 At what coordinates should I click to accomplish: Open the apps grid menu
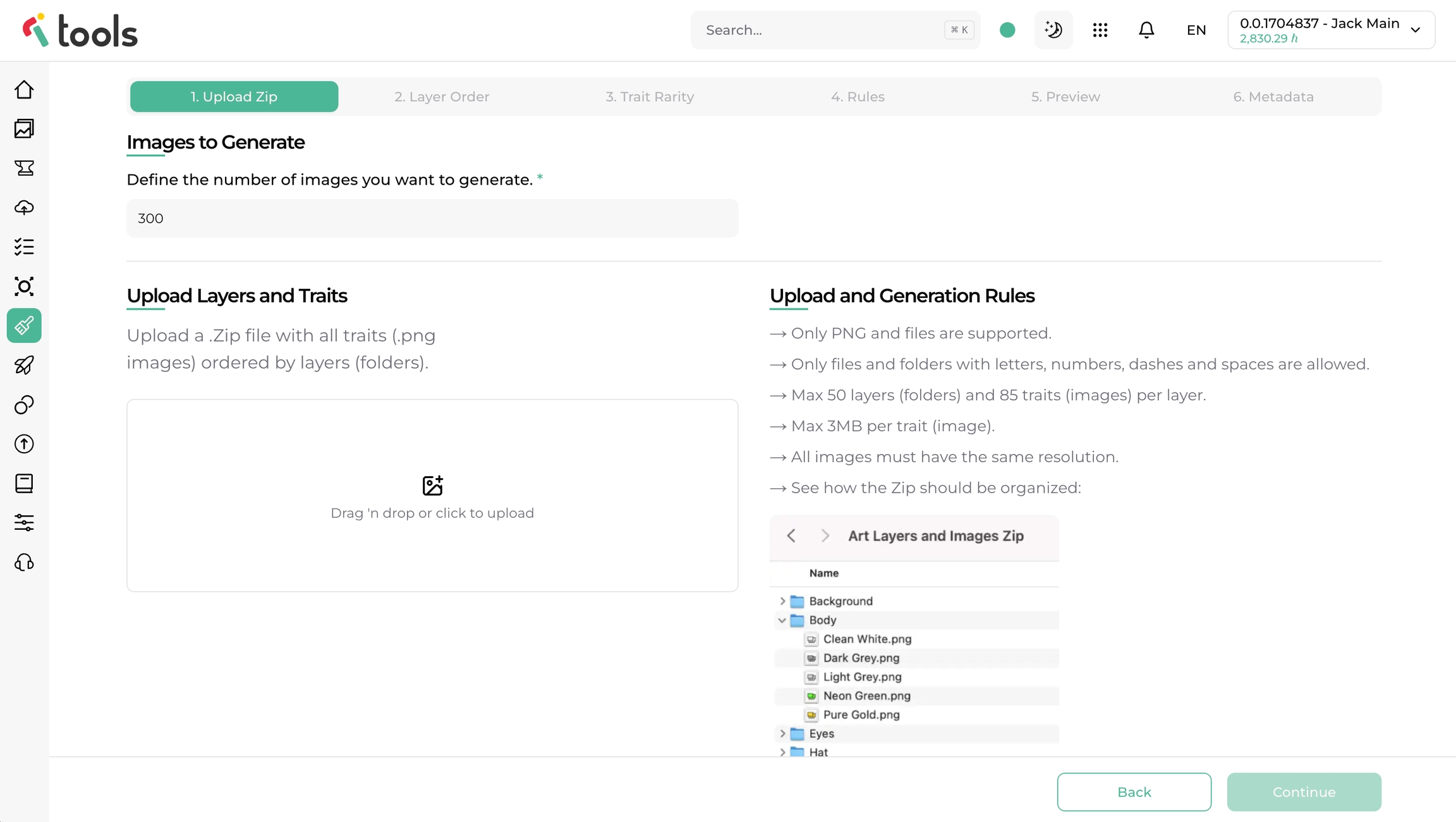[1100, 30]
